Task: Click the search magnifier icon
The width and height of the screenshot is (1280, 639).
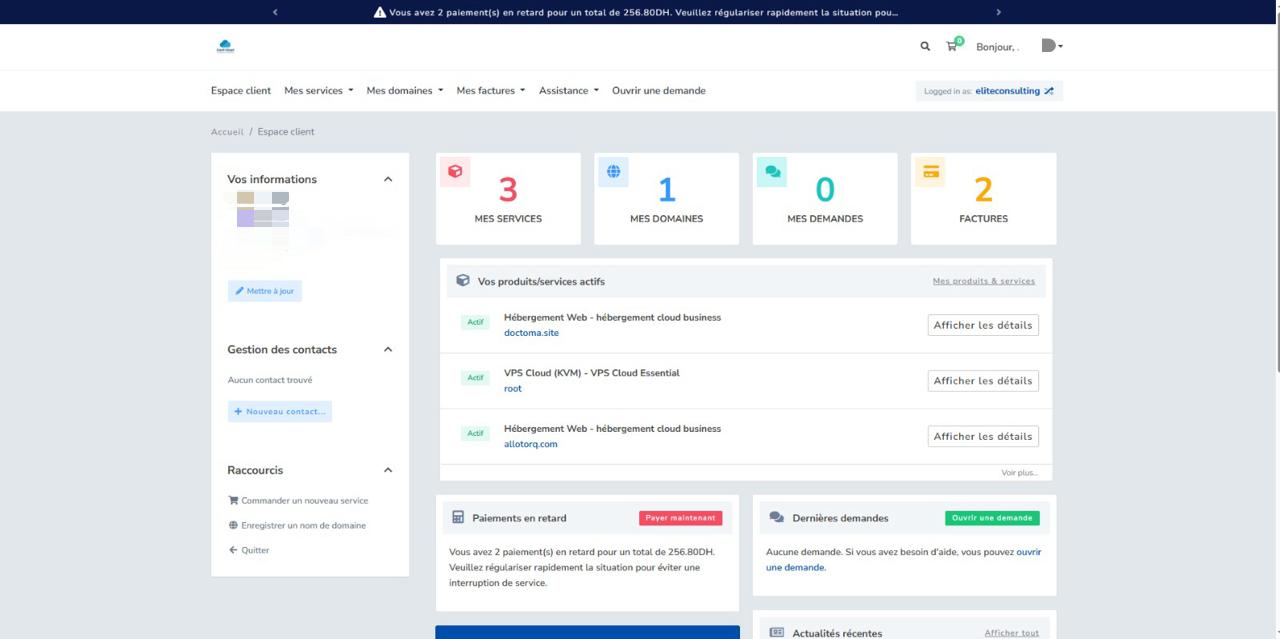Action: click(x=925, y=46)
